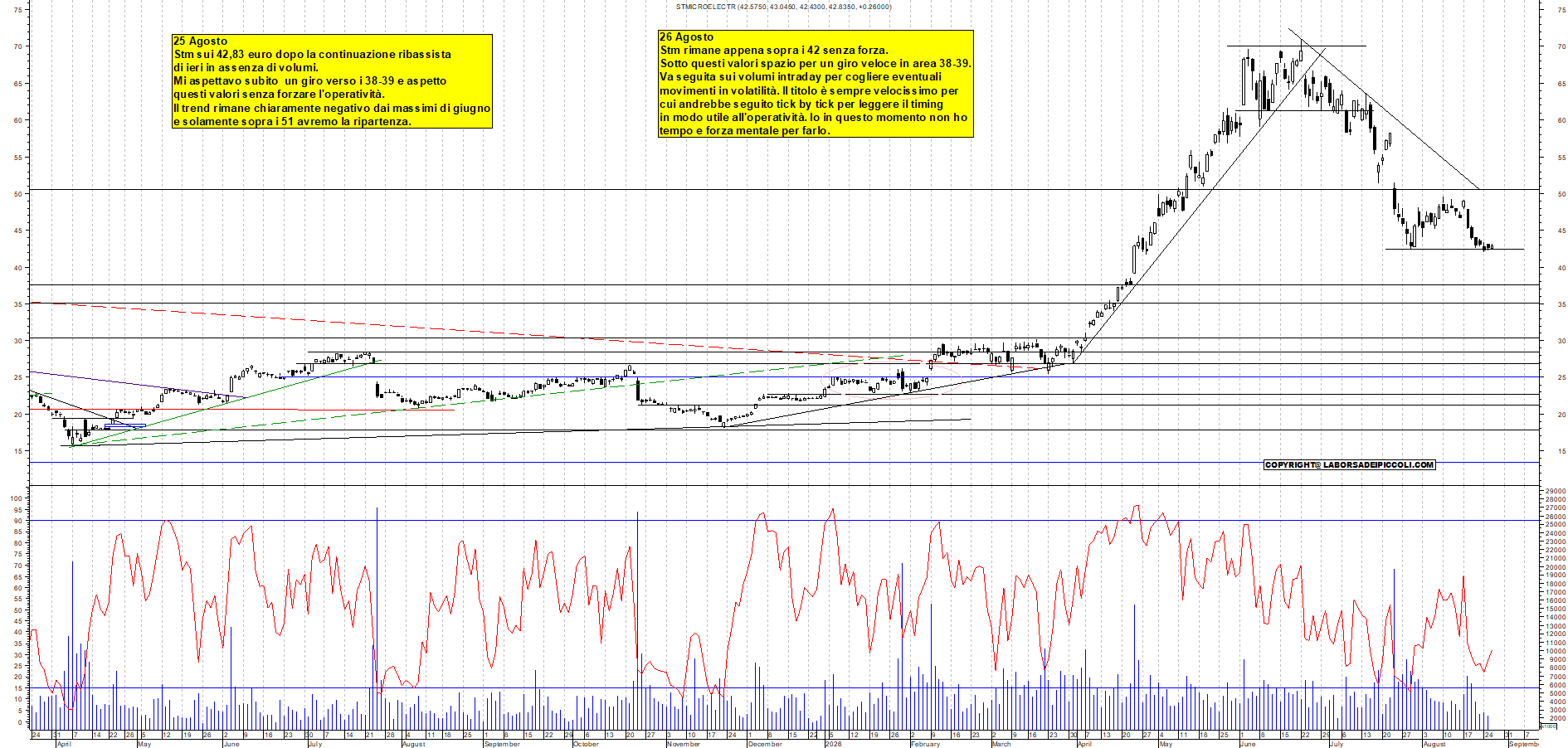The image size is (1568, 748).
Task: Click the line "tempo e forza mentale per farlo."
Action: point(745,130)
